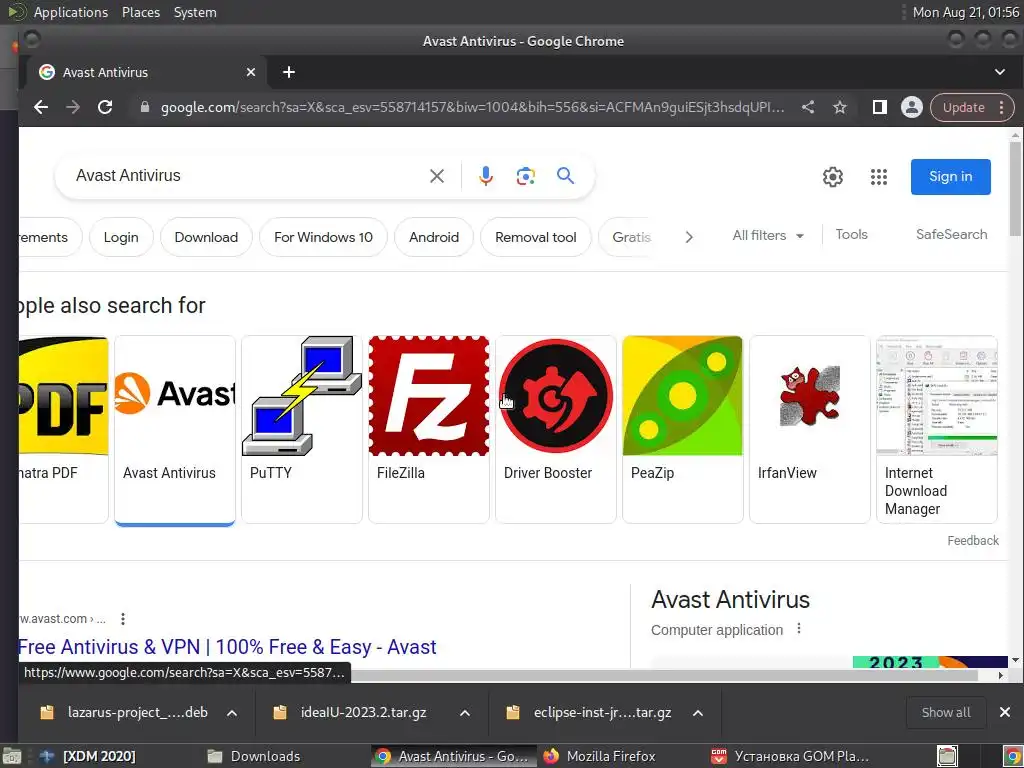
Task: Open the IrfanView search card
Action: coord(810,429)
